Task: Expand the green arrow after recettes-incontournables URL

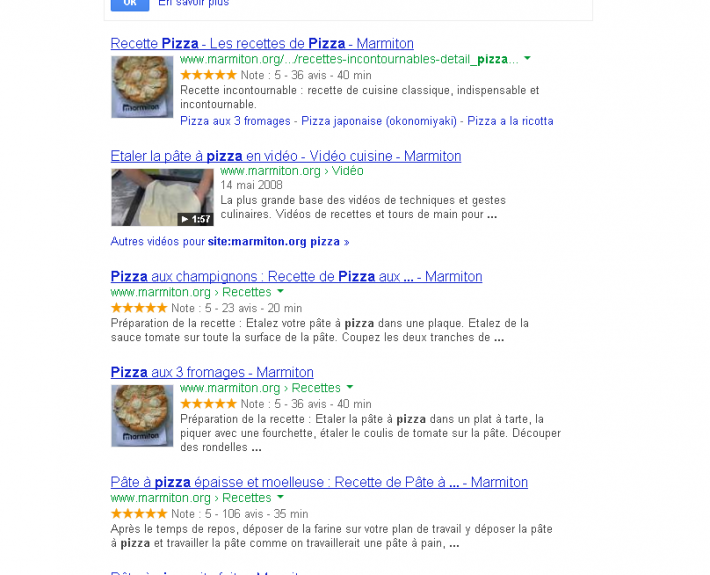Action: tap(527, 58)
